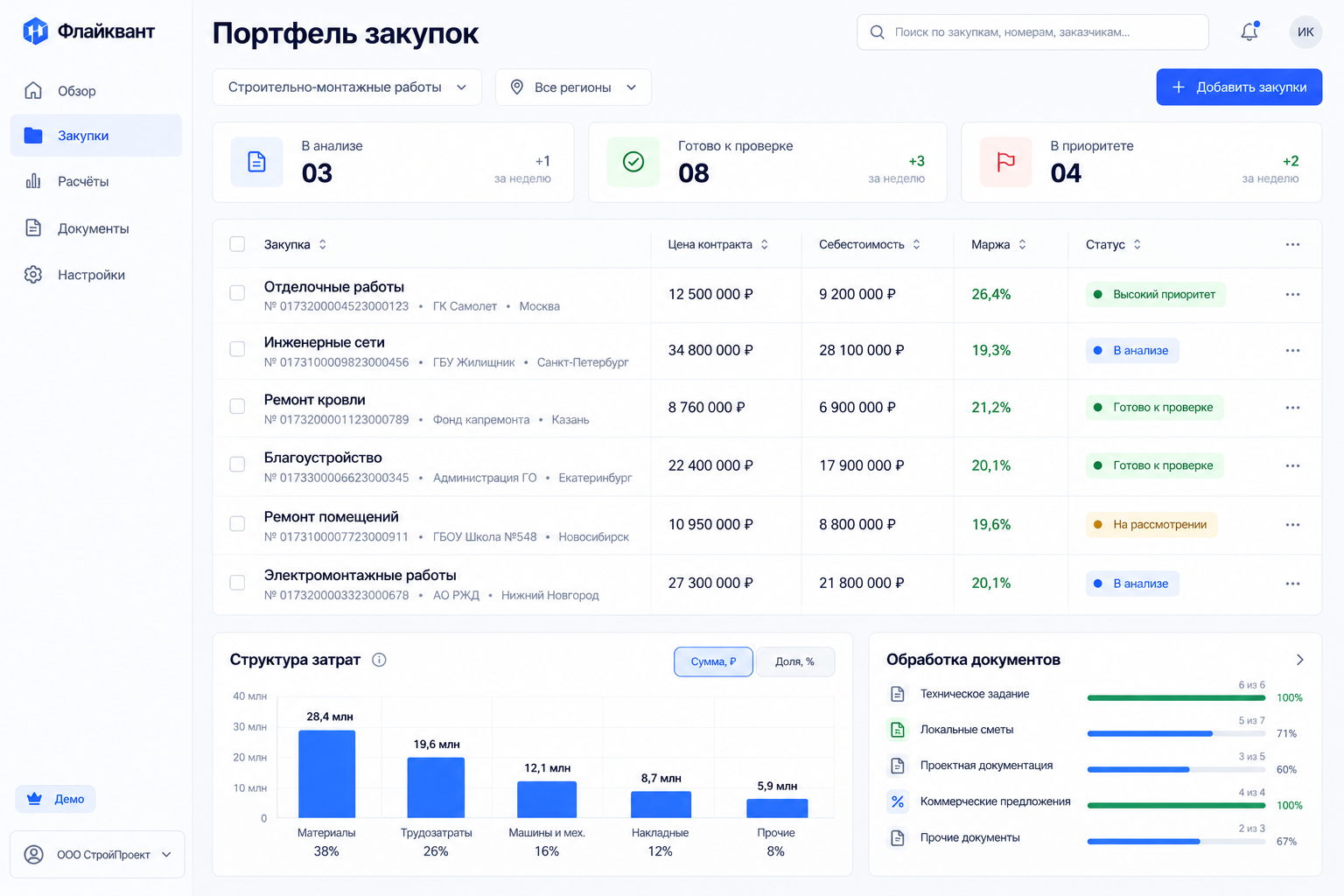This screenshot has width=1344, height=896.
Task: Click the Флайквант hexagon logo
Action: click(x=35, y=31)
